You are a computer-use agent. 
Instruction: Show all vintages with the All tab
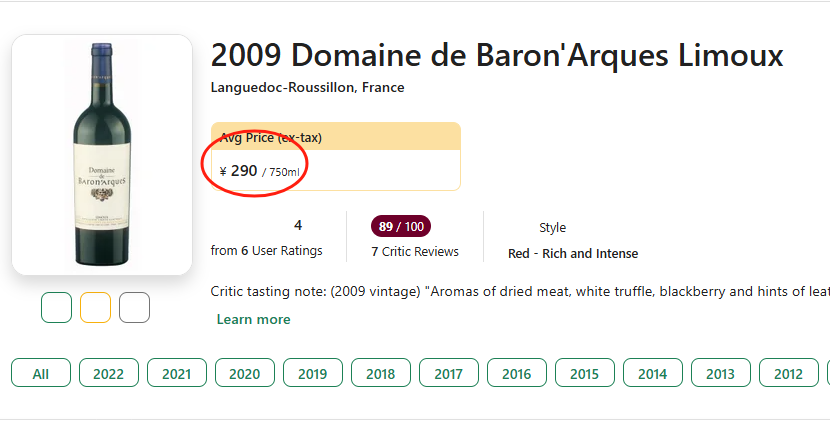pyautogui.click(x=41, y=373)
